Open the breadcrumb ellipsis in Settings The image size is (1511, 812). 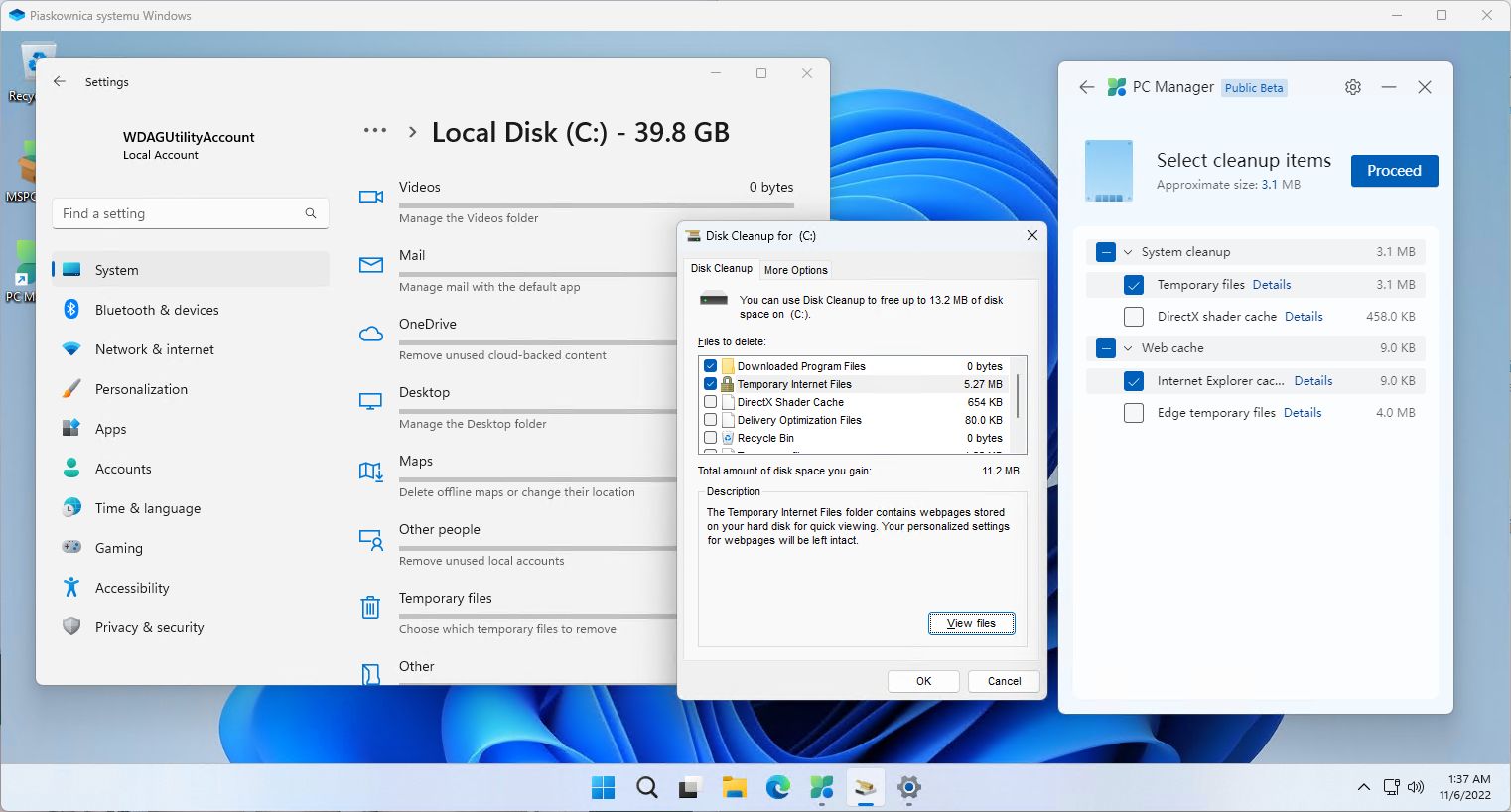coord(374,131)
